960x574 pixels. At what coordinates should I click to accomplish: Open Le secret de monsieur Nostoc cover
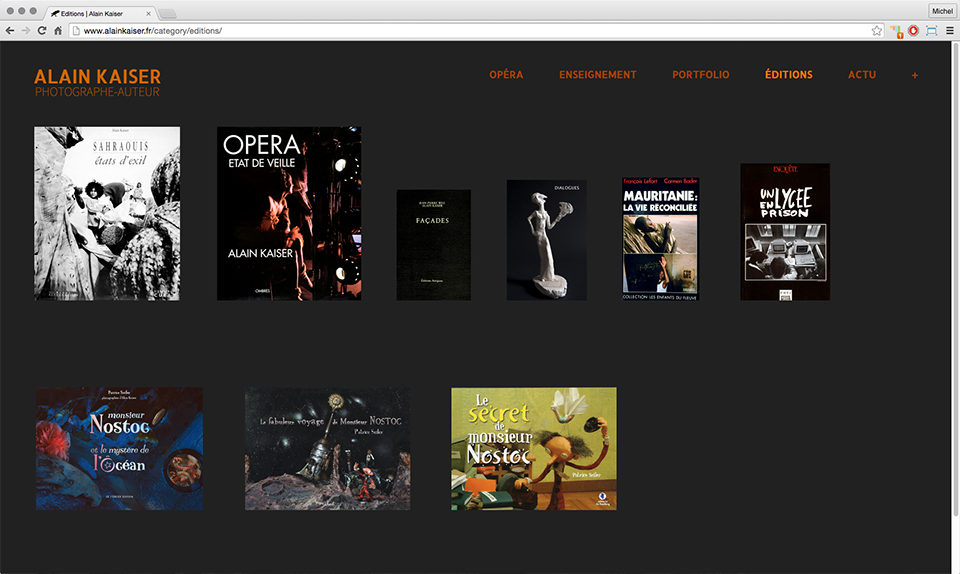point(534,449)
